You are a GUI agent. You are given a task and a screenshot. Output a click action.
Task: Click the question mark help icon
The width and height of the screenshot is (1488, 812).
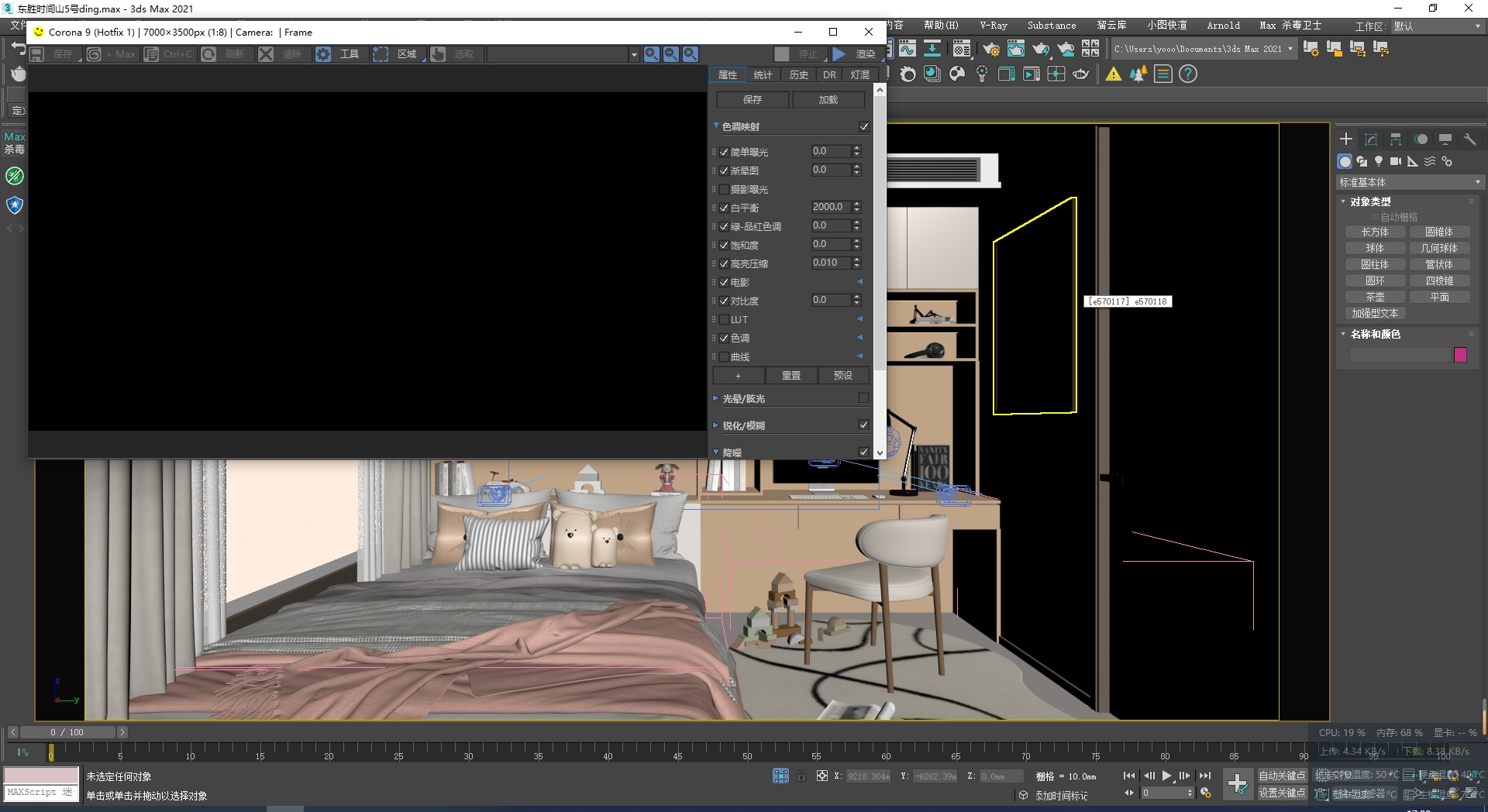coord(1188,74)
